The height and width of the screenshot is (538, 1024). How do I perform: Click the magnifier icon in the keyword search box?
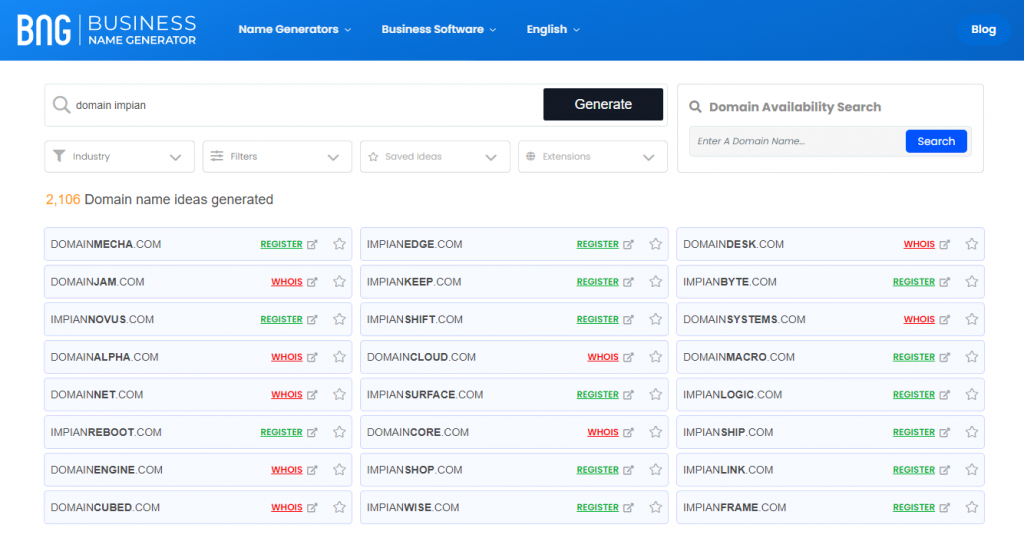(x=61, y=105)
